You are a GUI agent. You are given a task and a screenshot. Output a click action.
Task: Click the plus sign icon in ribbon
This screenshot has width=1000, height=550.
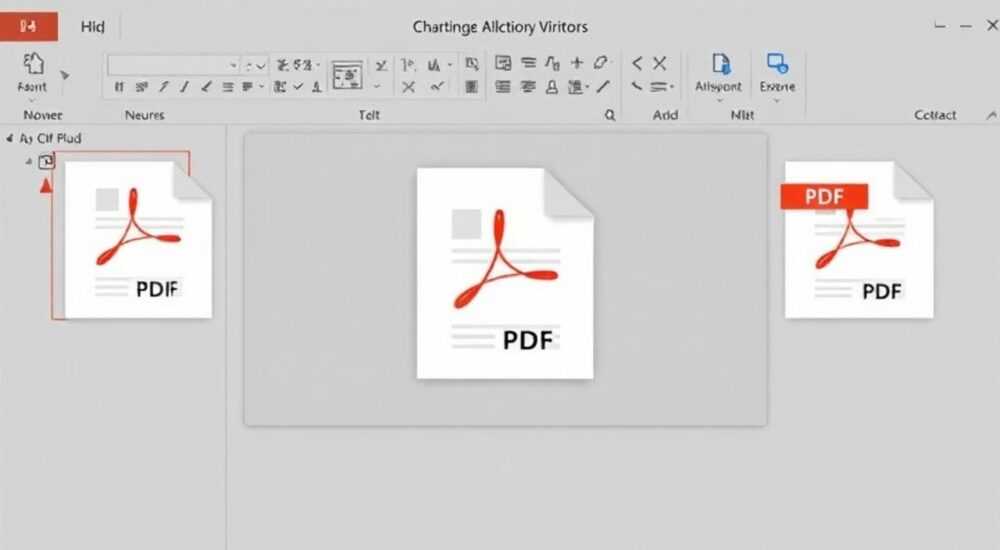click(577, 63)
